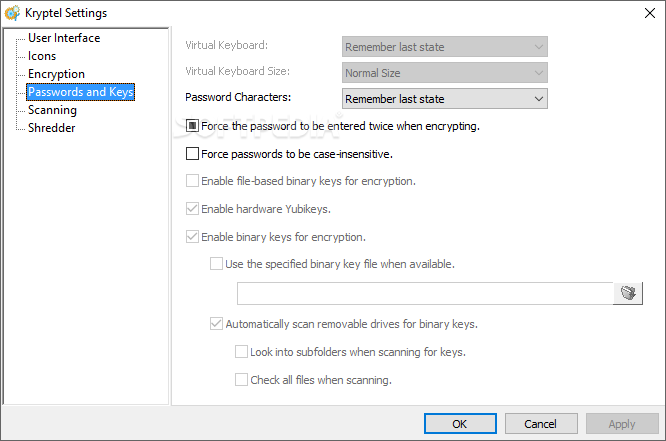The width and height of the screenshot is (666, 441).
Task: Check enable file-based binary keys option
Action: pyautogui.click(x=192, y=181)
